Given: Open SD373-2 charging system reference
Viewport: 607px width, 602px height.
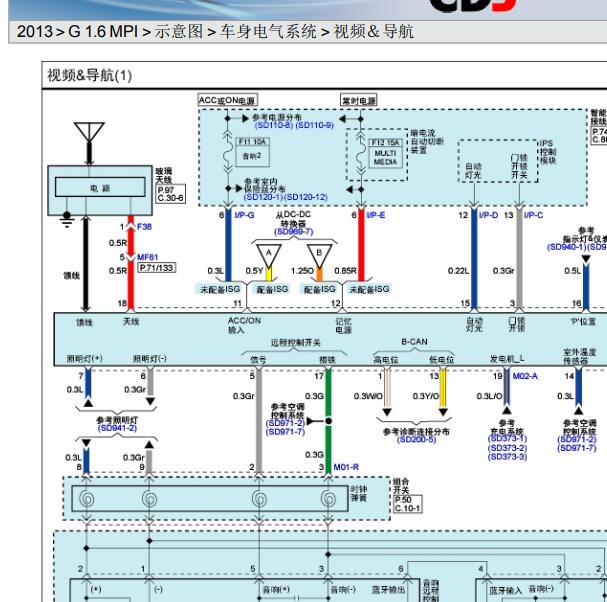Looking at the screenshot, I should [508, 448].
